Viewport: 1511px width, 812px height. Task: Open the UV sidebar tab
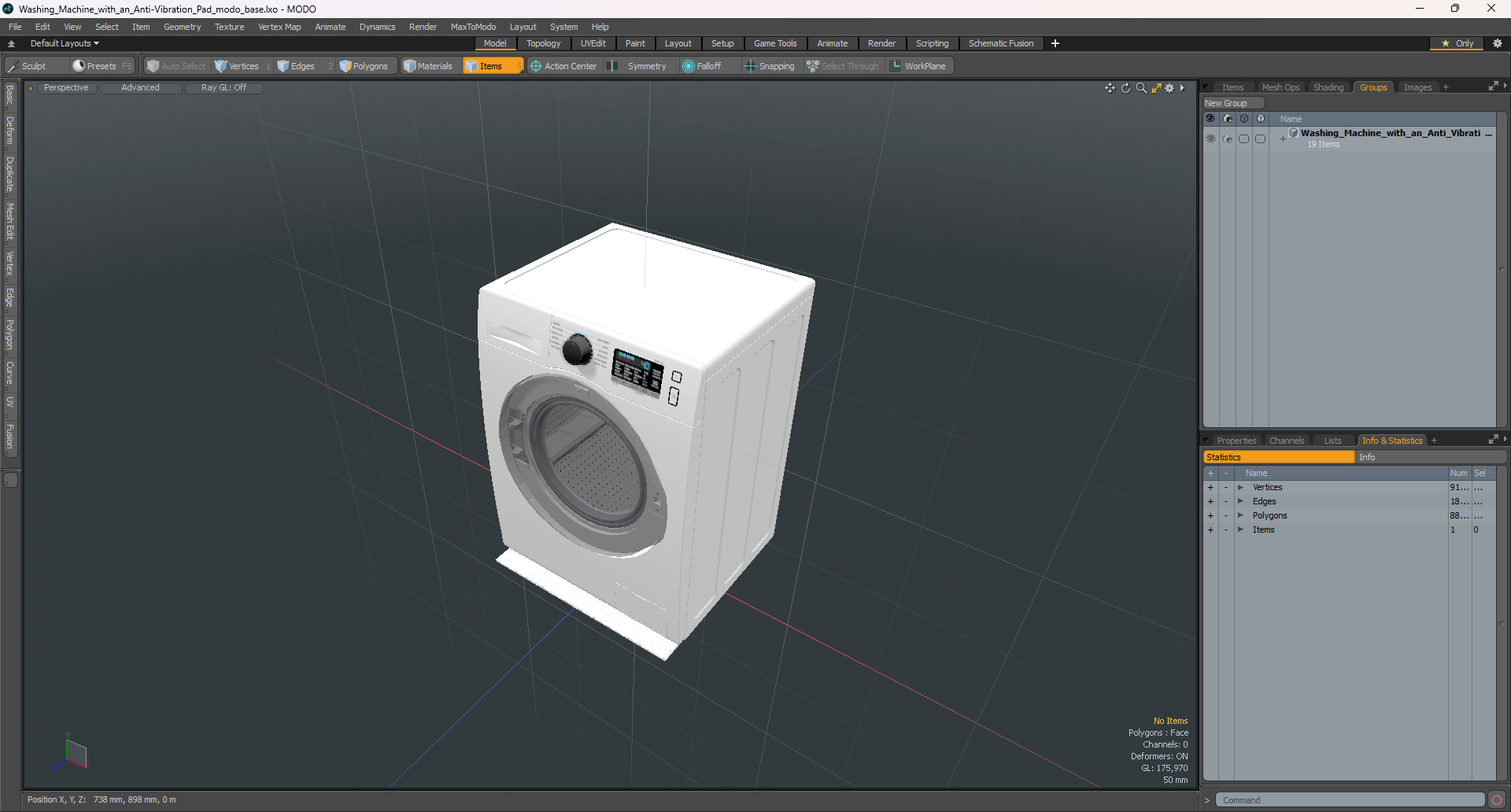[9, 401]
